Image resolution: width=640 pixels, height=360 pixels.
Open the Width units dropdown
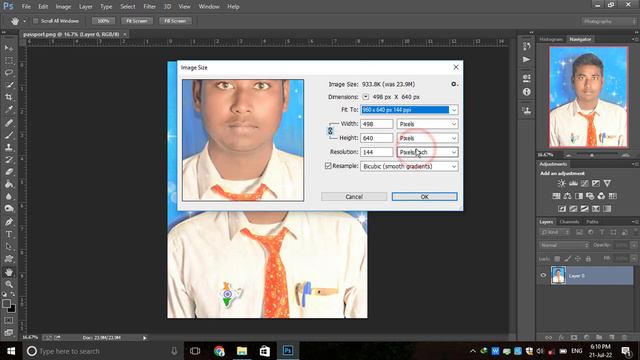(x=427, y=124)
